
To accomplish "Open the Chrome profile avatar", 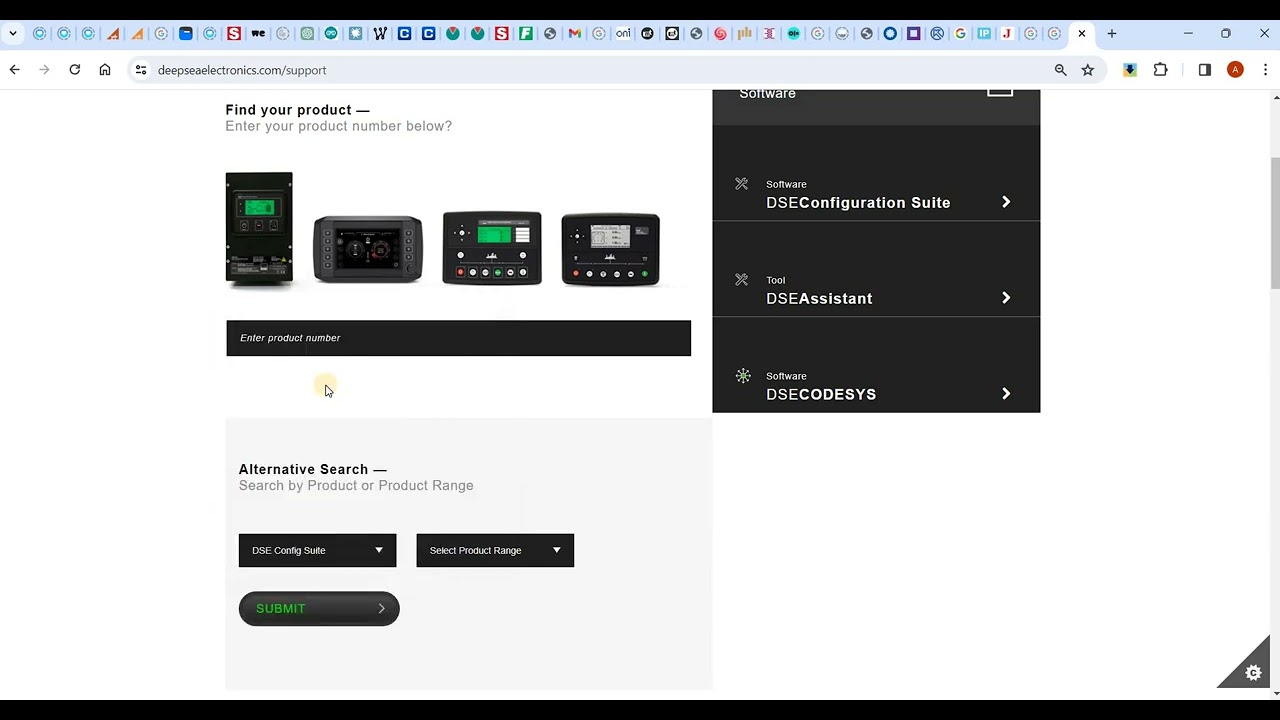I will [x=1235, y=70].
